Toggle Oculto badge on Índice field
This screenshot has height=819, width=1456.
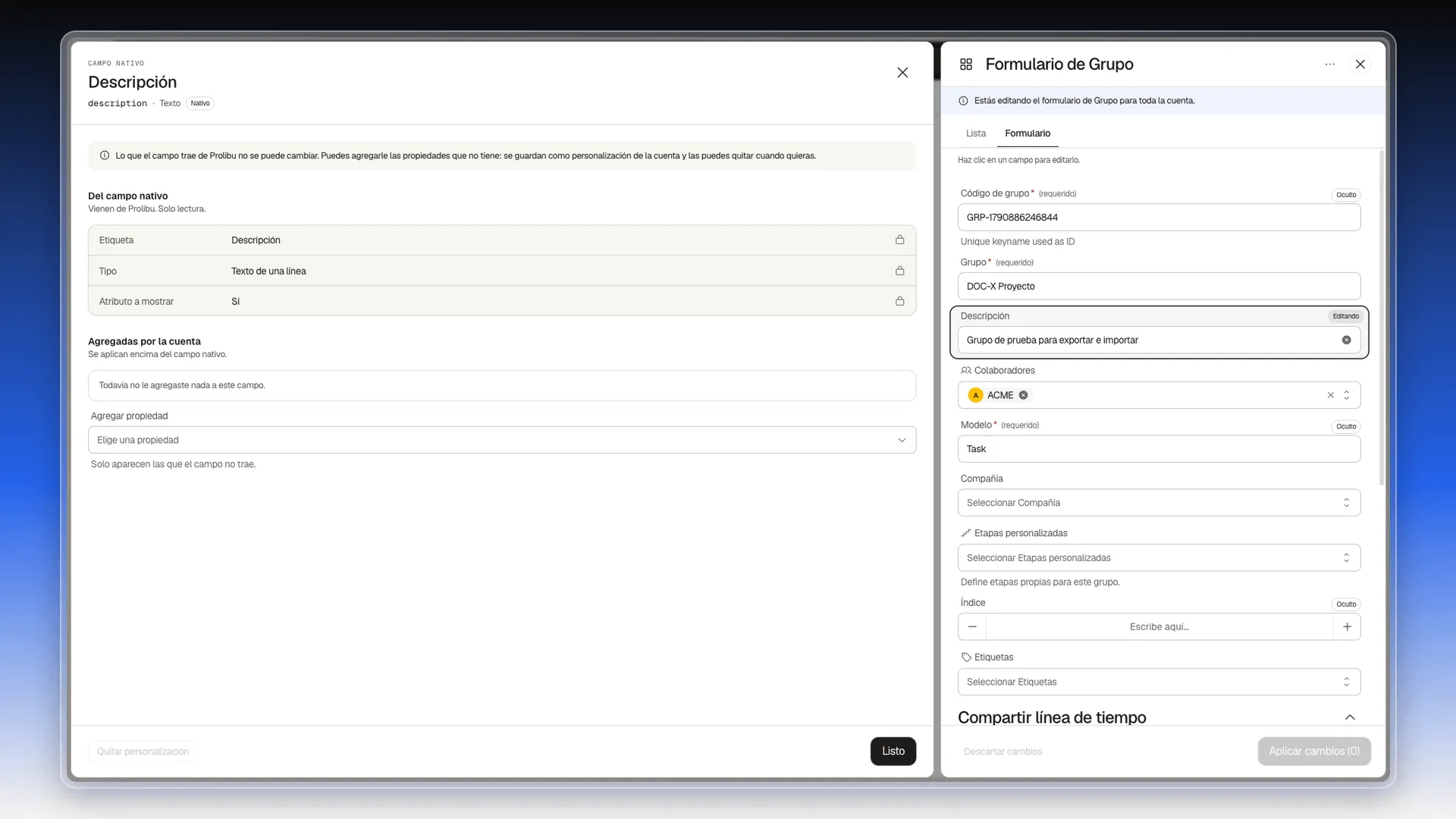[1346, 604]
